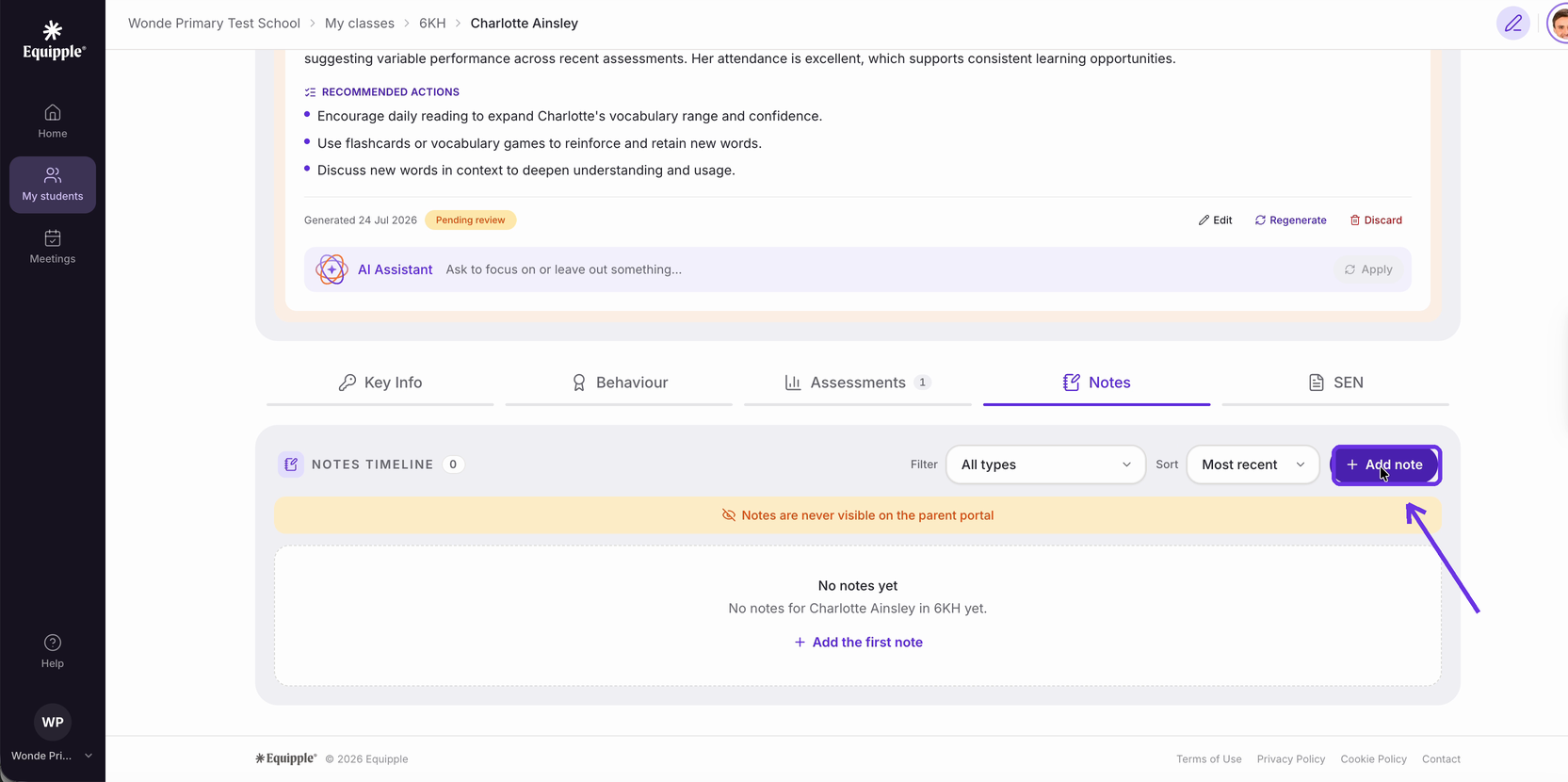Discard the generated summary

click(1376, 220)
